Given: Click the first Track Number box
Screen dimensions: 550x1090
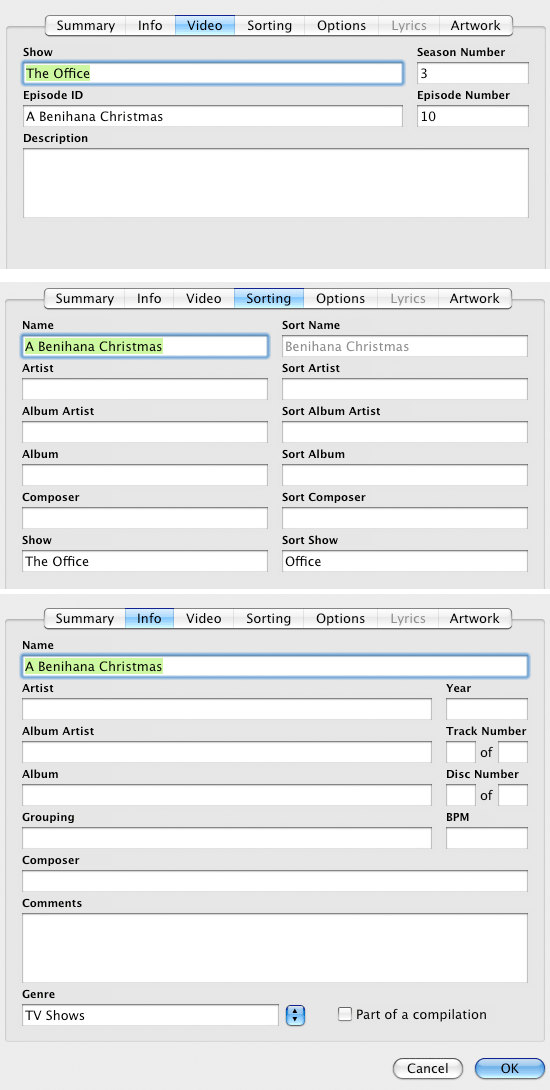Looking at the screenshot, I should click(460, 752).
